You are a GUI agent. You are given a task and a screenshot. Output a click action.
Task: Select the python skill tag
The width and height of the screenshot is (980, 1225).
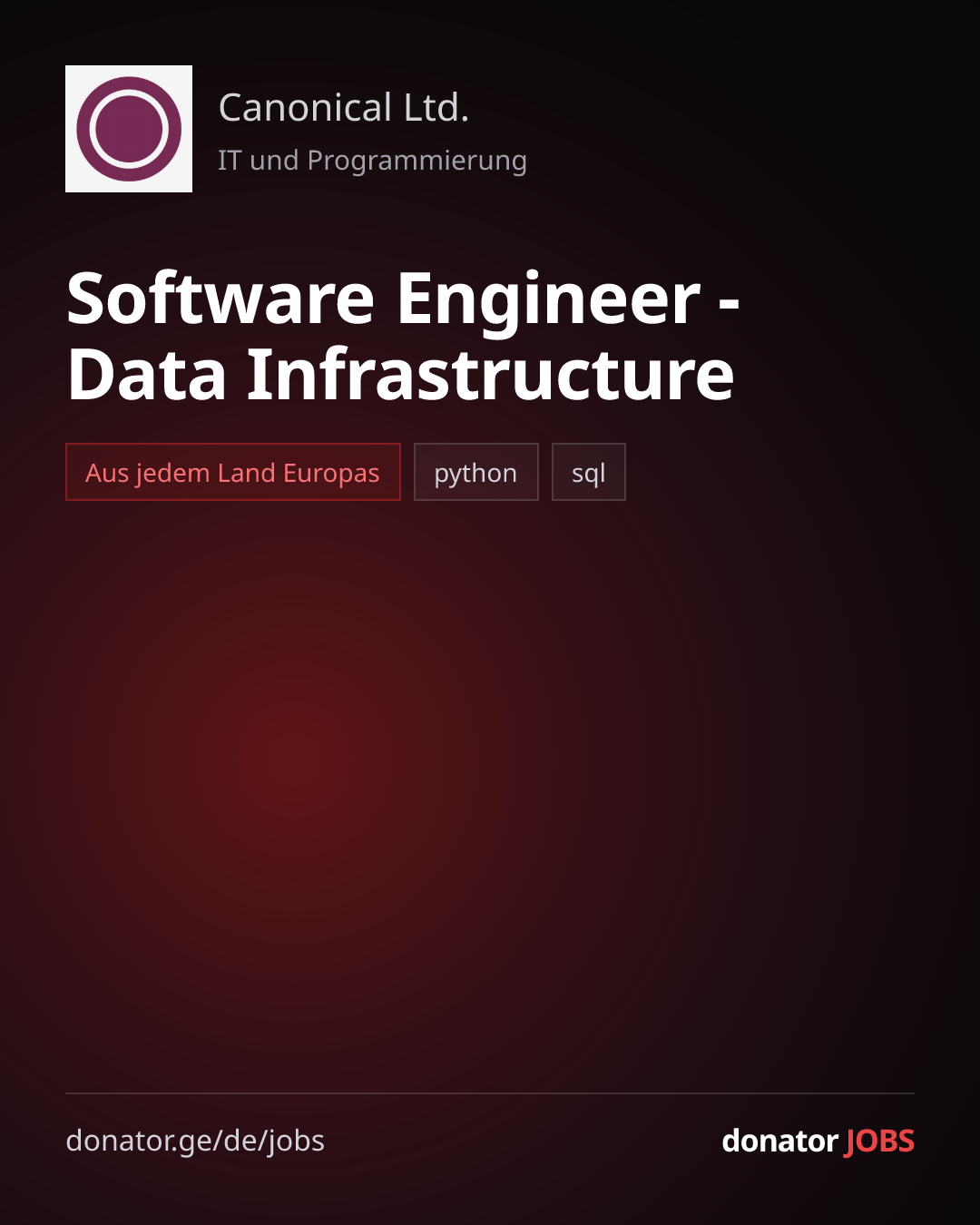pyautogui.click(x=476, y=472)
